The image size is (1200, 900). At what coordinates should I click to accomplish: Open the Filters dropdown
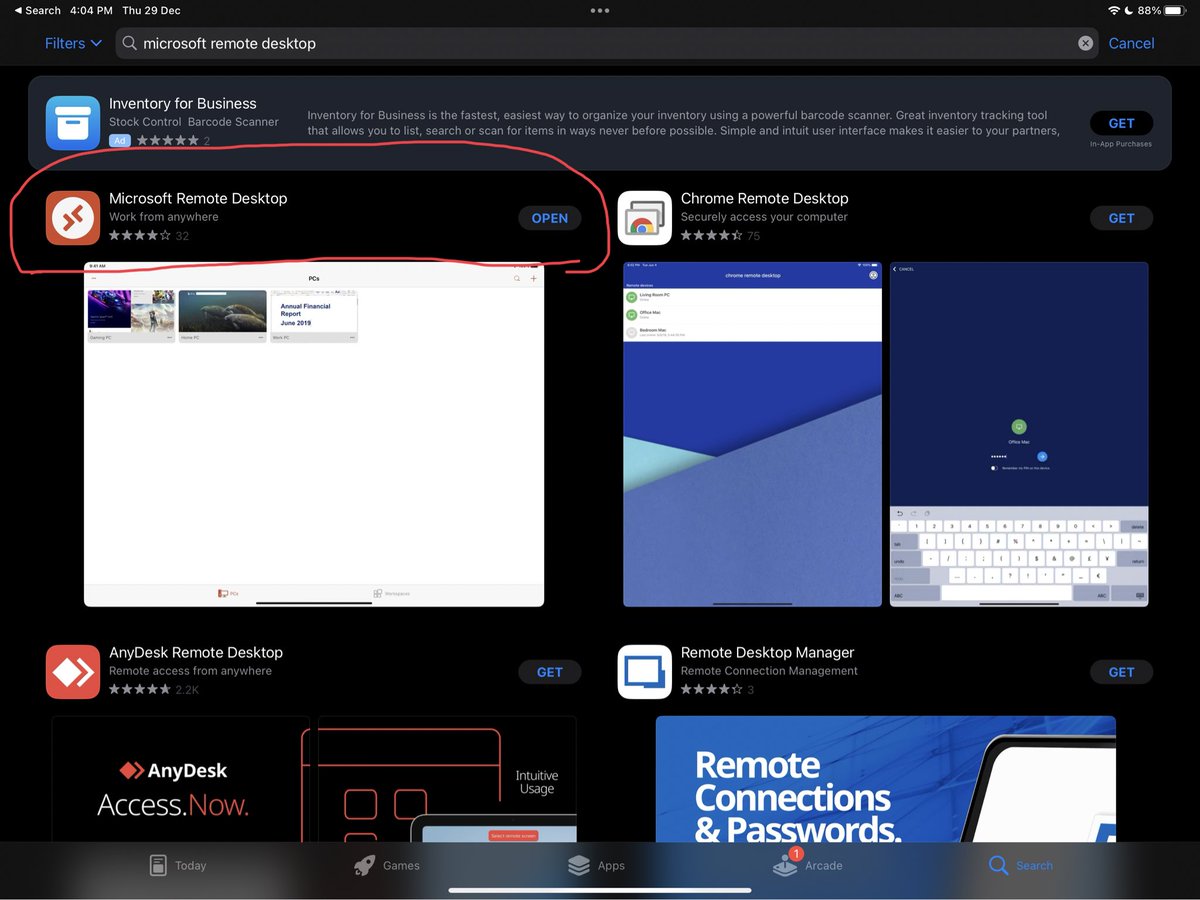tap(73, 43)
